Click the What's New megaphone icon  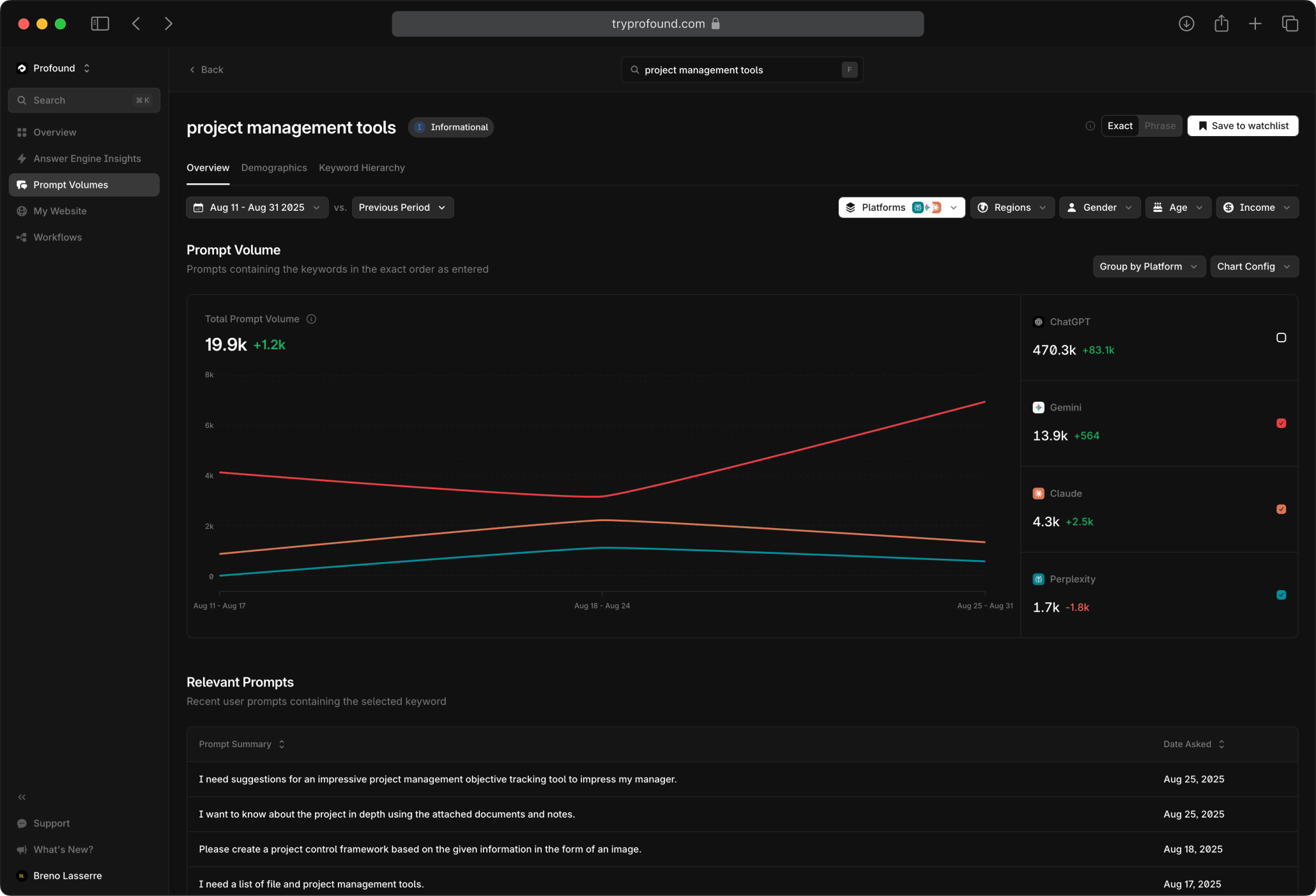click(x=21, y=849)
